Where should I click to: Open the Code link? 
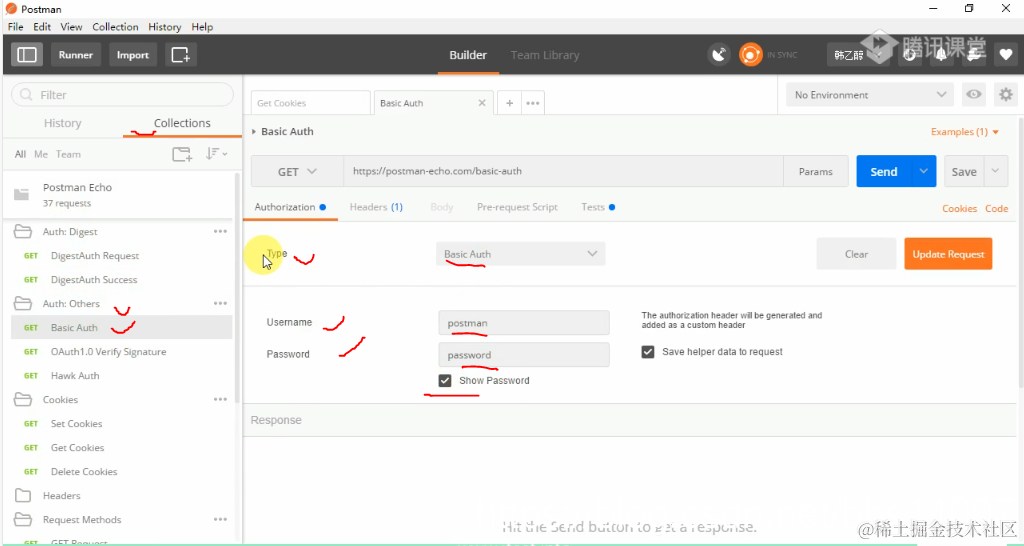point(997,208)
